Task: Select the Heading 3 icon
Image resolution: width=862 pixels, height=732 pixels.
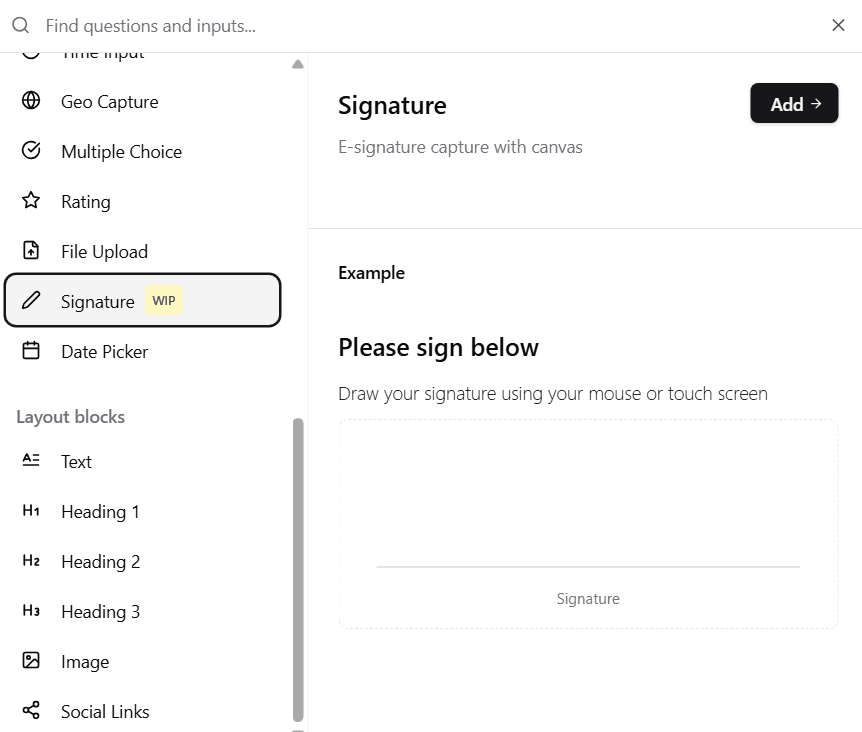Action: [x=29, y=611]
